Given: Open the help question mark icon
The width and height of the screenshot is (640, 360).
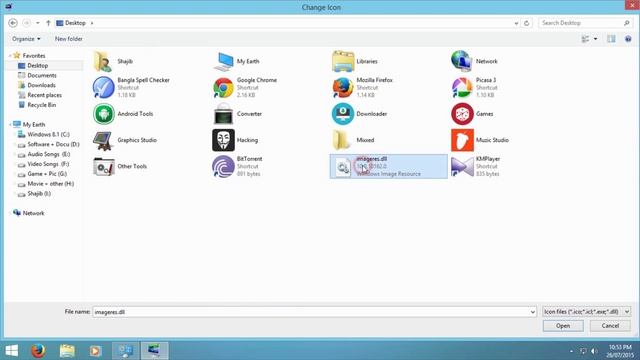Looking at the screenshot, I should click(x=628, y=39).
